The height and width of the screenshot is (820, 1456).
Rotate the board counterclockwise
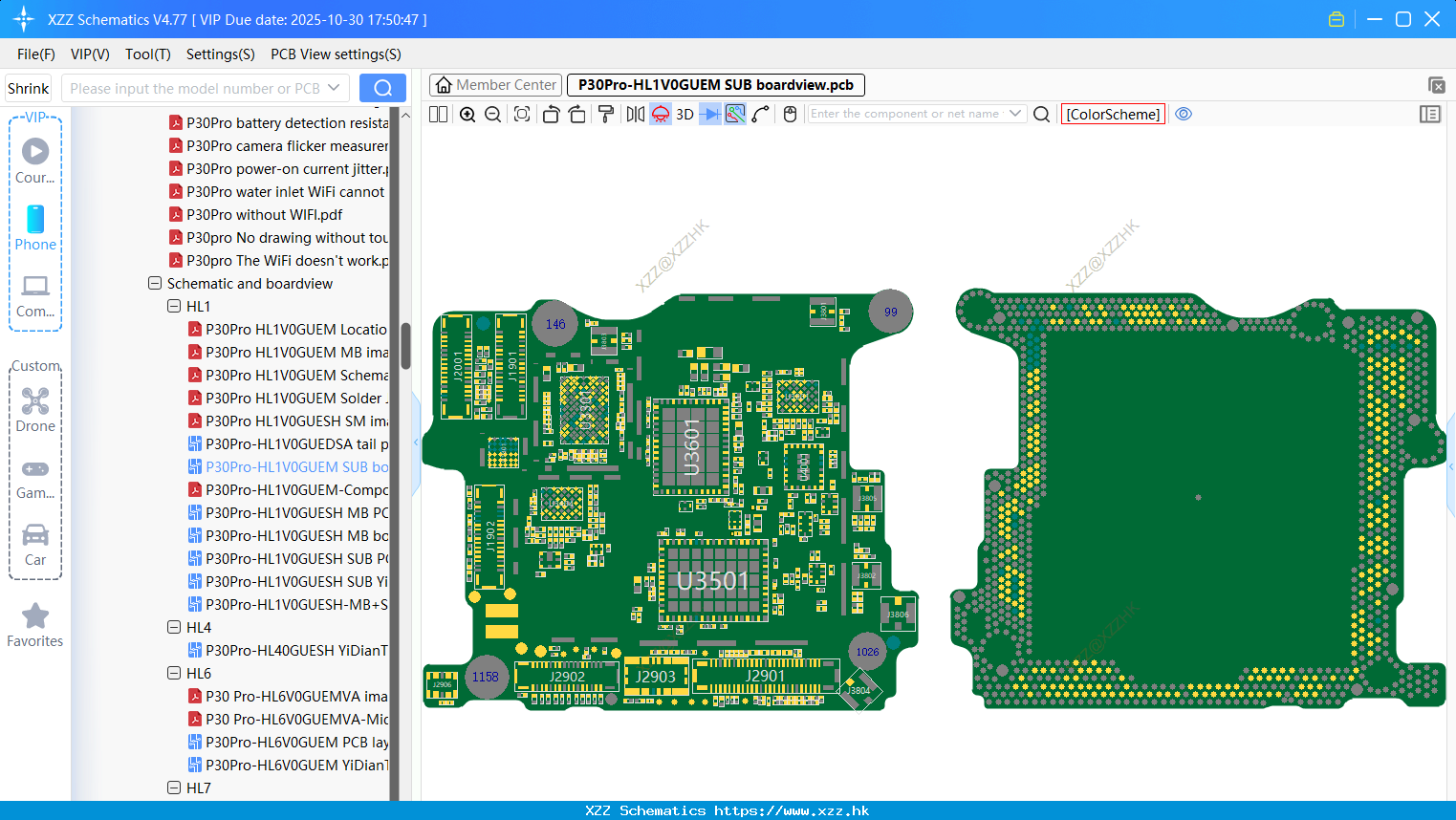(x=551, y=114)
